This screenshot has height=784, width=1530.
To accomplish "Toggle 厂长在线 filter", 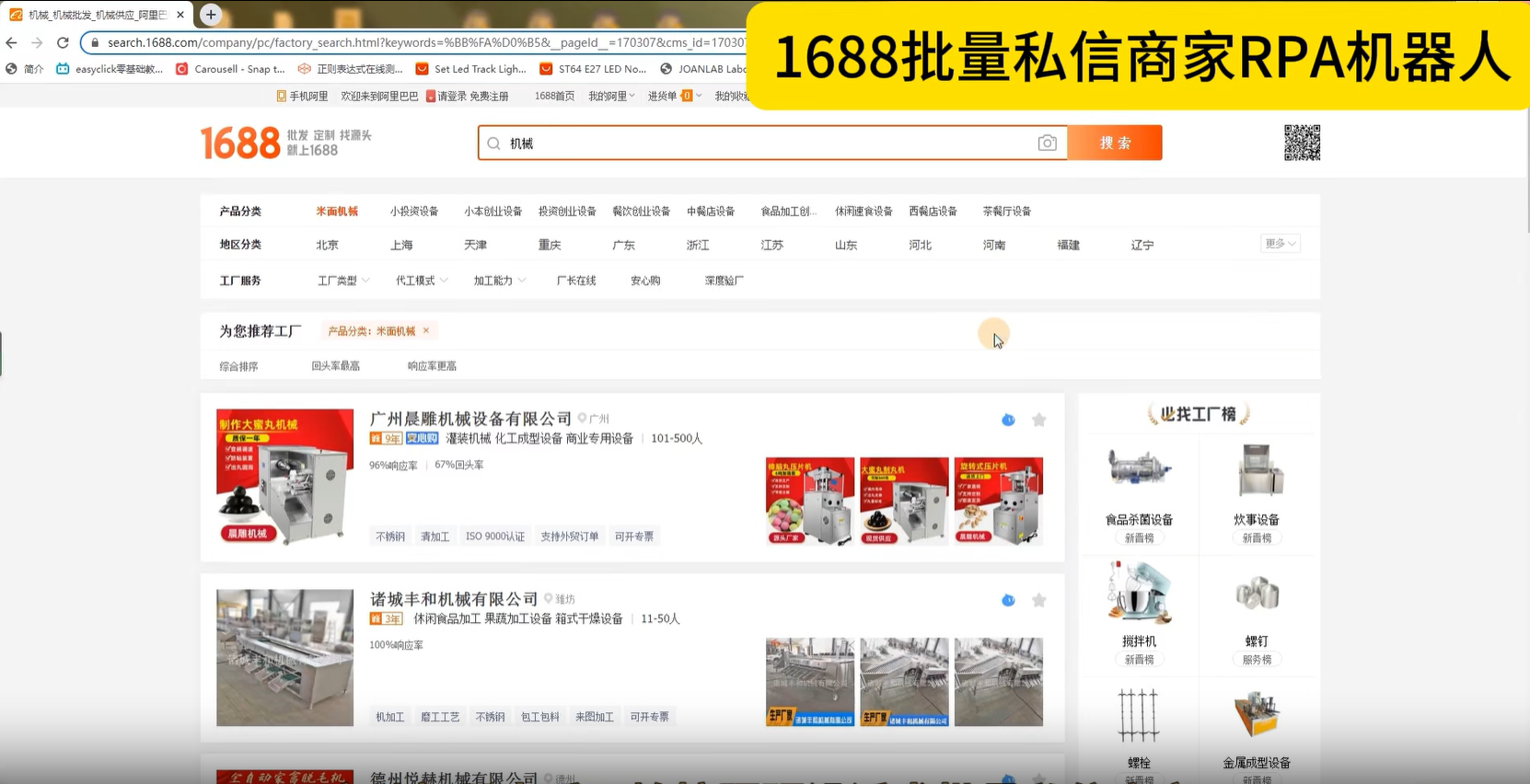I will tap(576, 281).
